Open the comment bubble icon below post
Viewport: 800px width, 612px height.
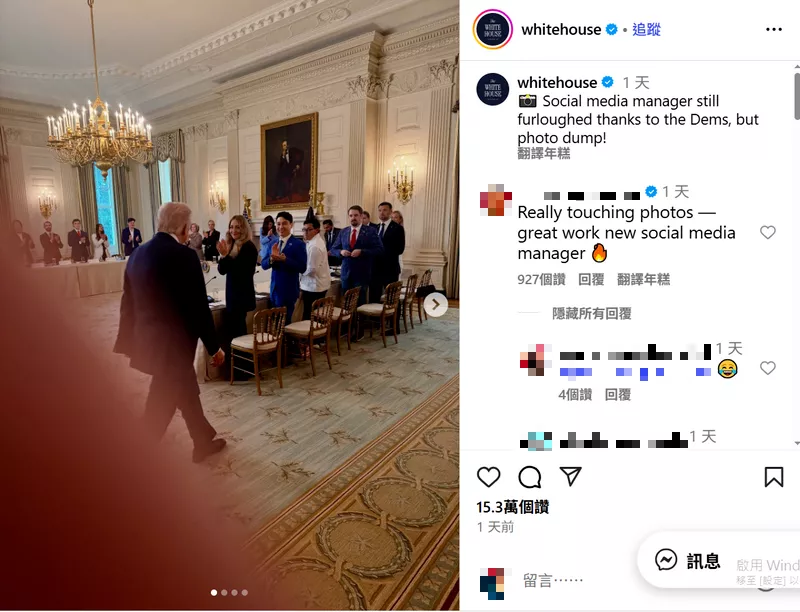click(530, 477)
